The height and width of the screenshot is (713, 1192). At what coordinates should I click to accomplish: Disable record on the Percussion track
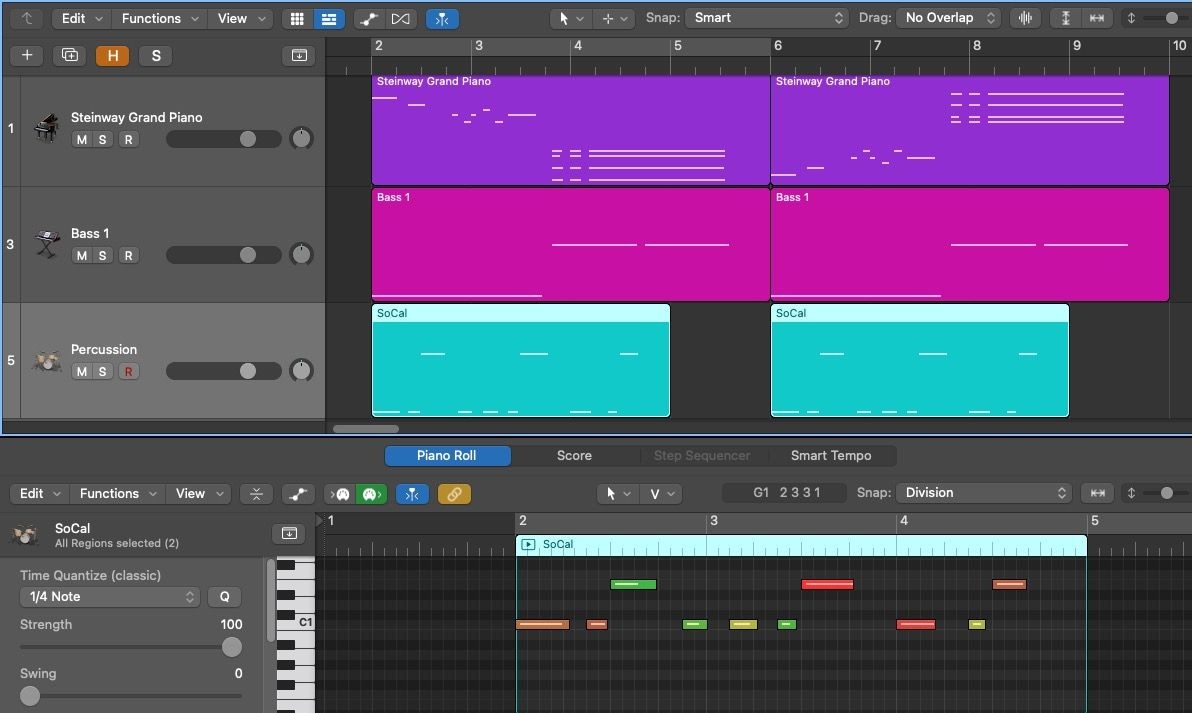point(128,372)
